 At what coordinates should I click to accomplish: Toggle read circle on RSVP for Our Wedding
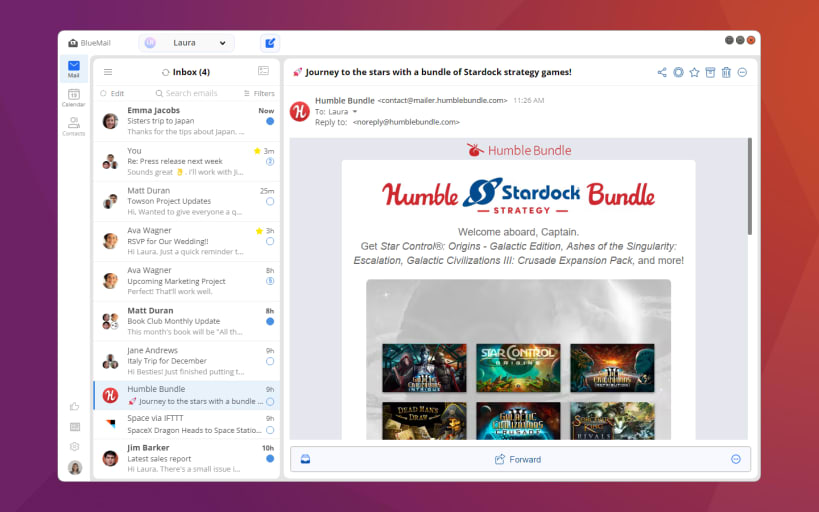pyautogui.click(x=270, y=241)
